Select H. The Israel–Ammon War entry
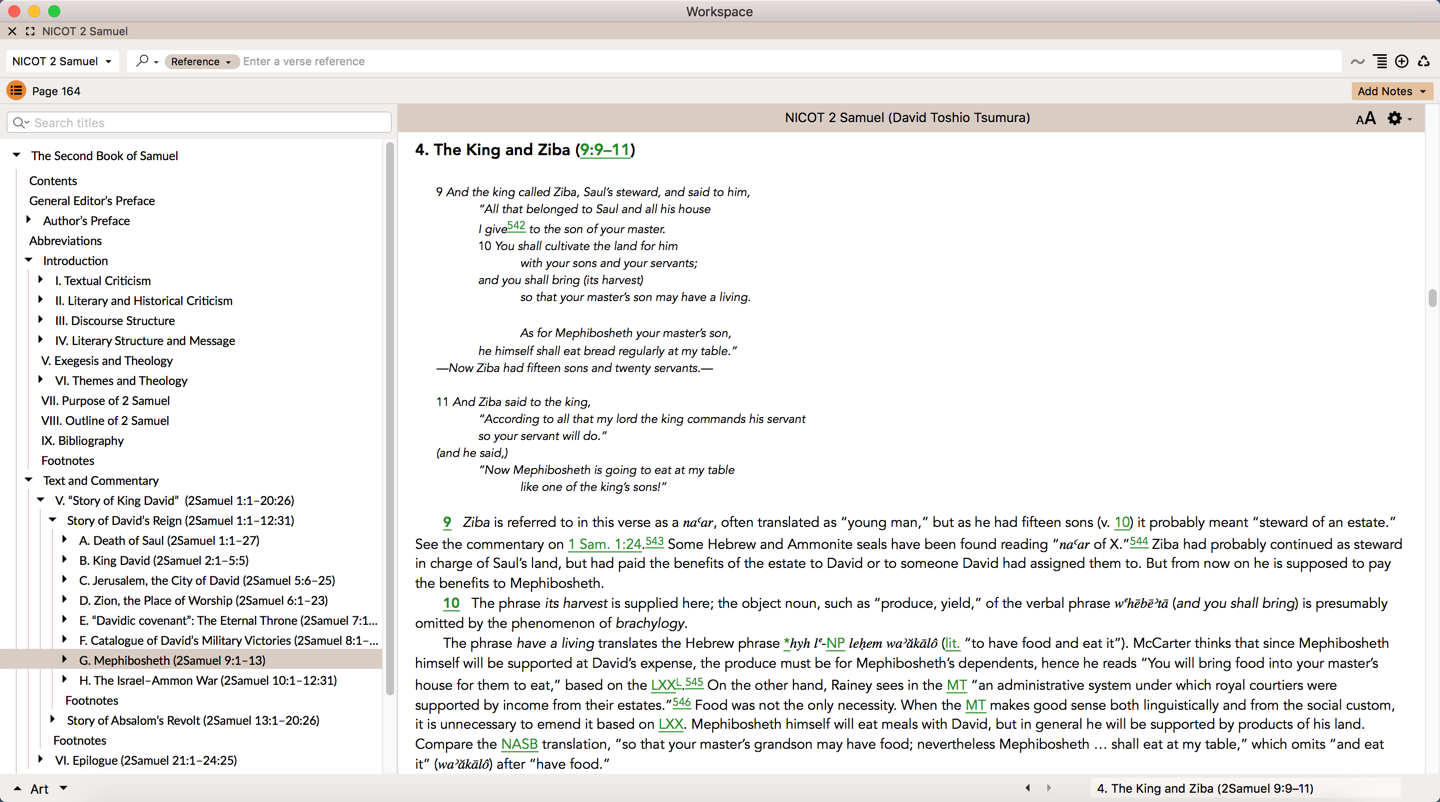This screenshot has width=1440, height=802. (x=208, y=681)
